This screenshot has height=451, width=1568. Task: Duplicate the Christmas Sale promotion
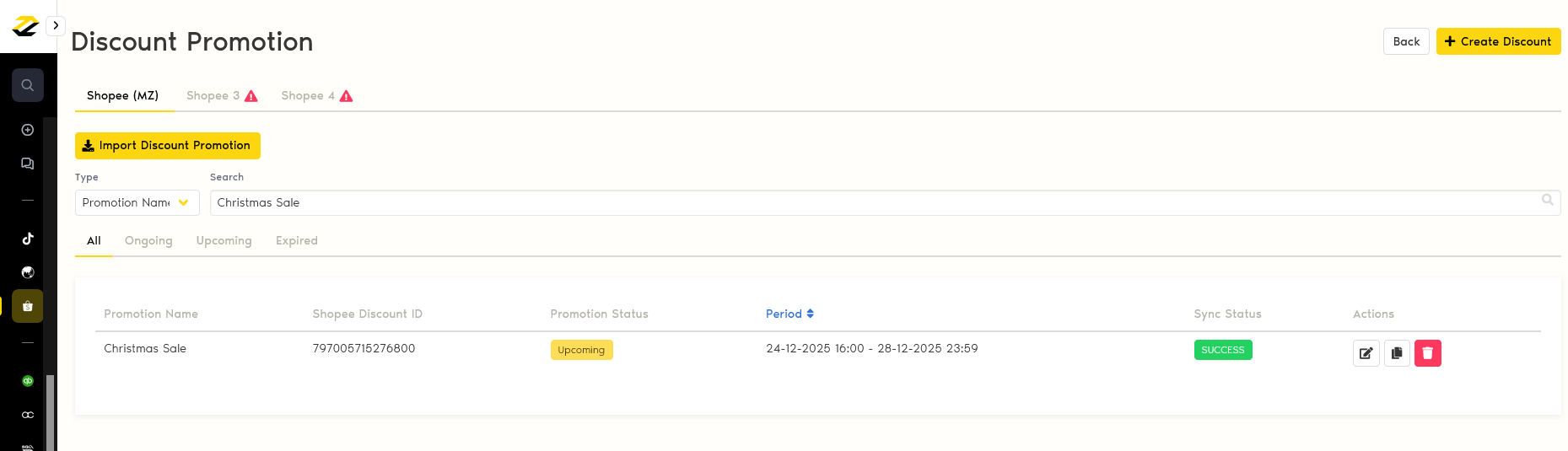pos(1397,353)
